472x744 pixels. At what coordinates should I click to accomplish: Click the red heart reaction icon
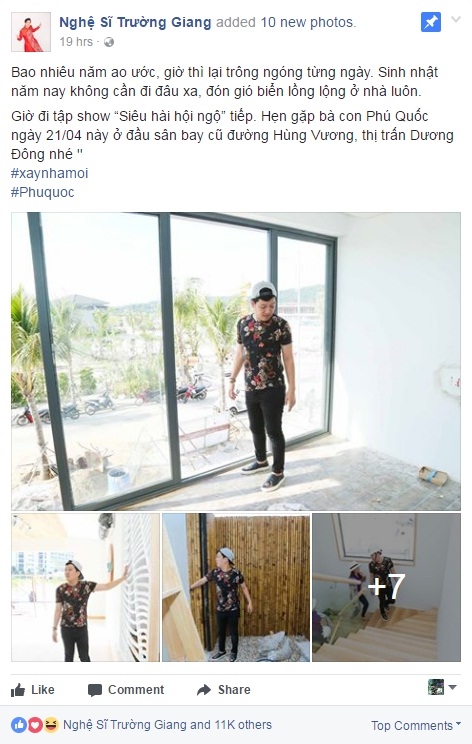point(35,725)
